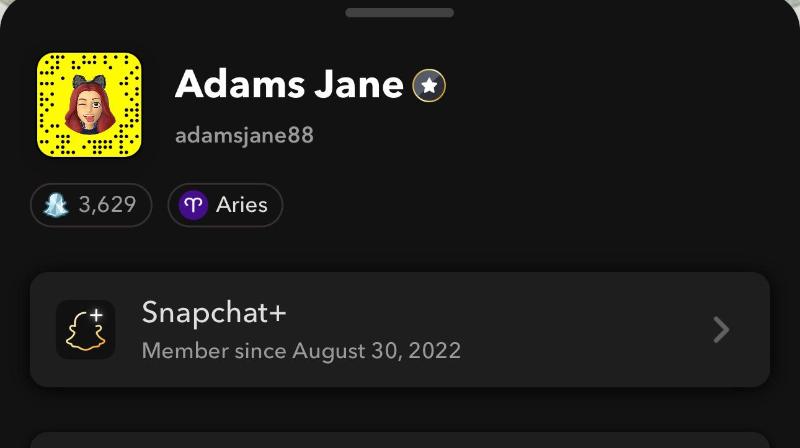Open the Aries label text

(242, 205)
